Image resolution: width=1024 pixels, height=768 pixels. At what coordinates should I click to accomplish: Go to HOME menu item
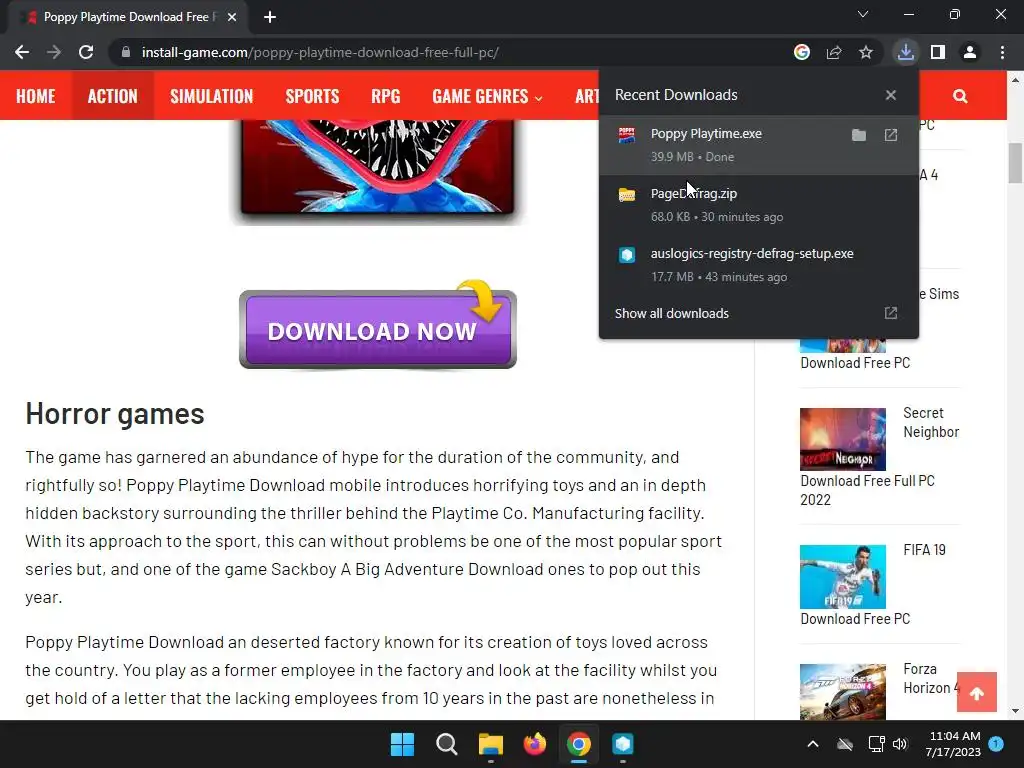click(x=36, y=96)
